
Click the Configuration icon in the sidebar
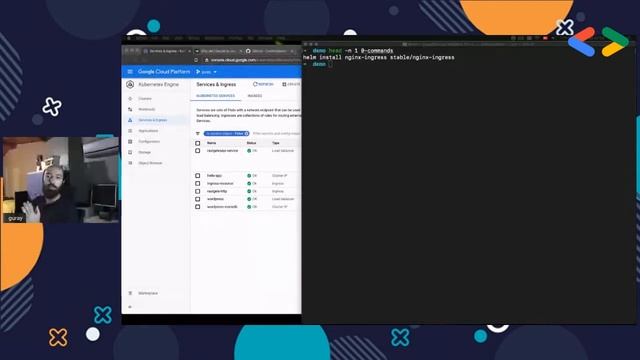(130, 142)
